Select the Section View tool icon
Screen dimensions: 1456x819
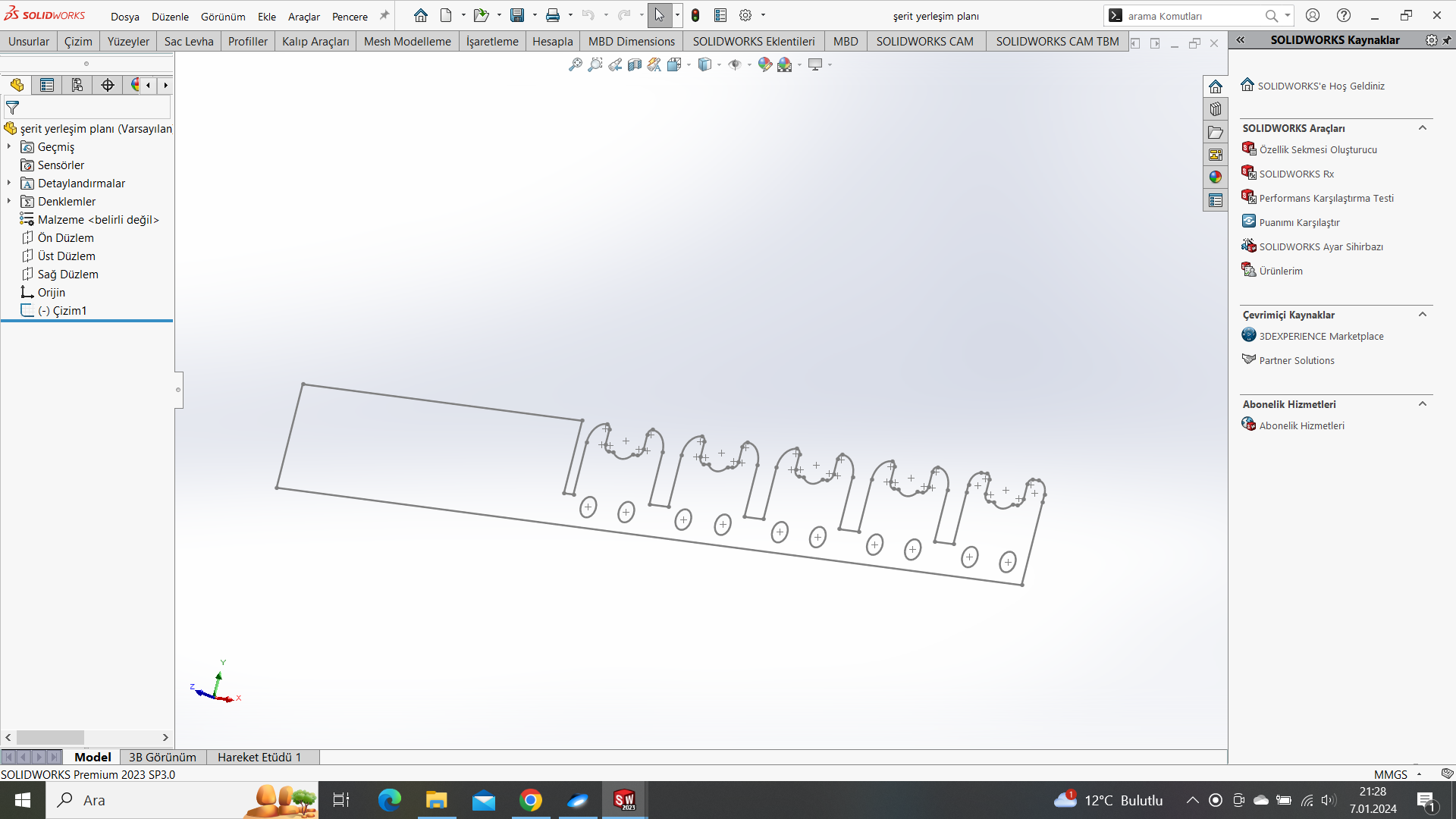point(635,65)
